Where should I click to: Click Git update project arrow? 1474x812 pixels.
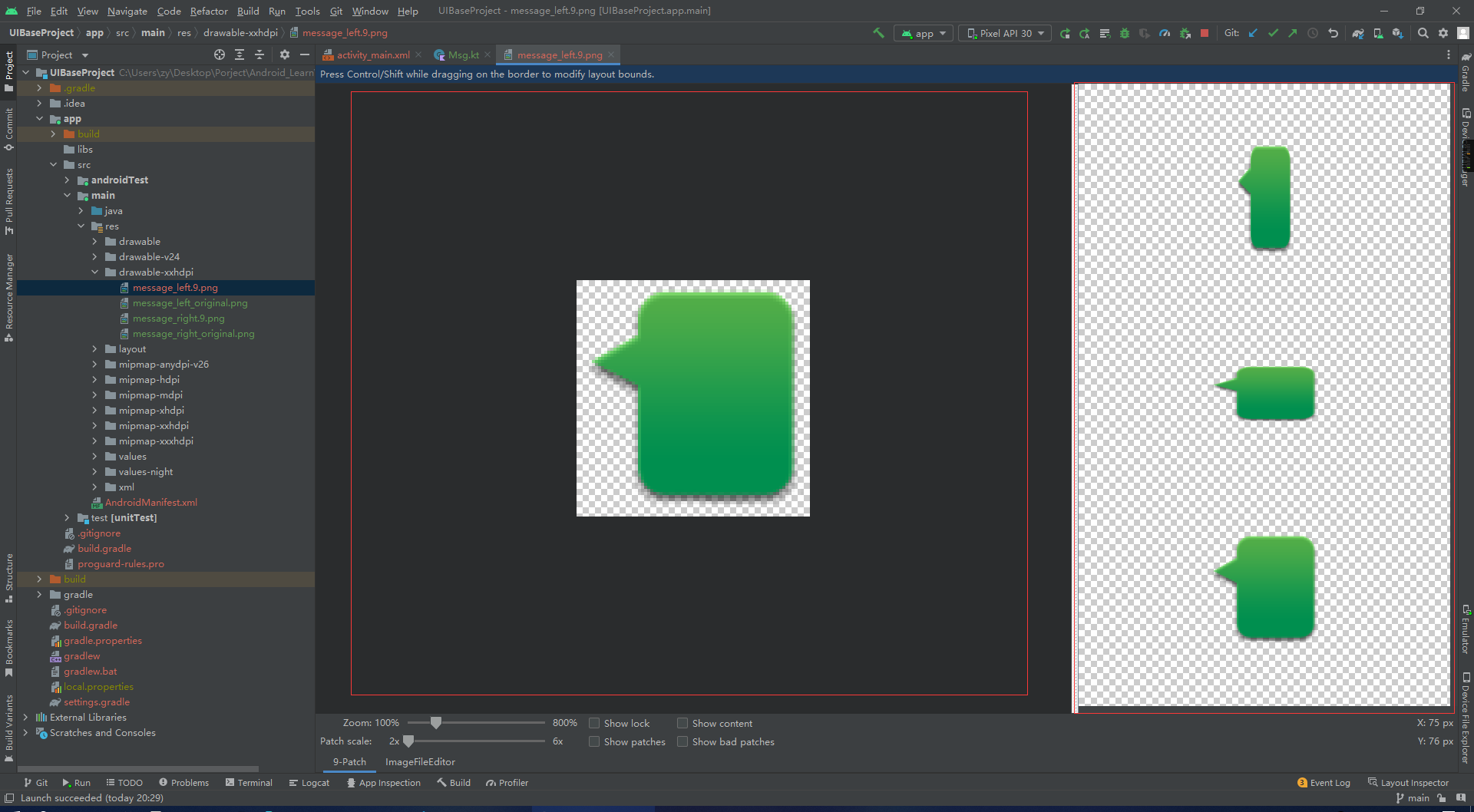coord(1253,33)
